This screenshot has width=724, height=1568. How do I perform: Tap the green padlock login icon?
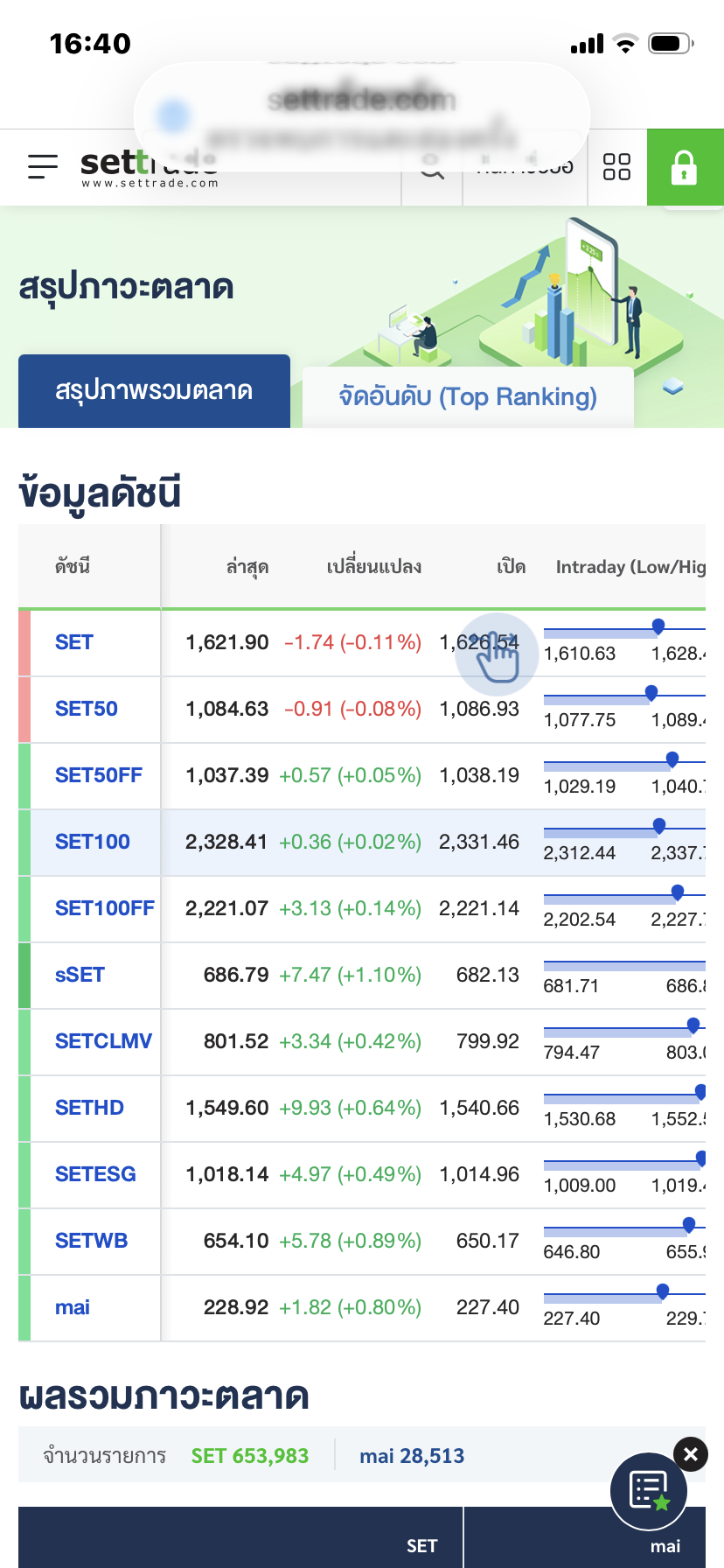pyautogui.click(x=685, y=167)
